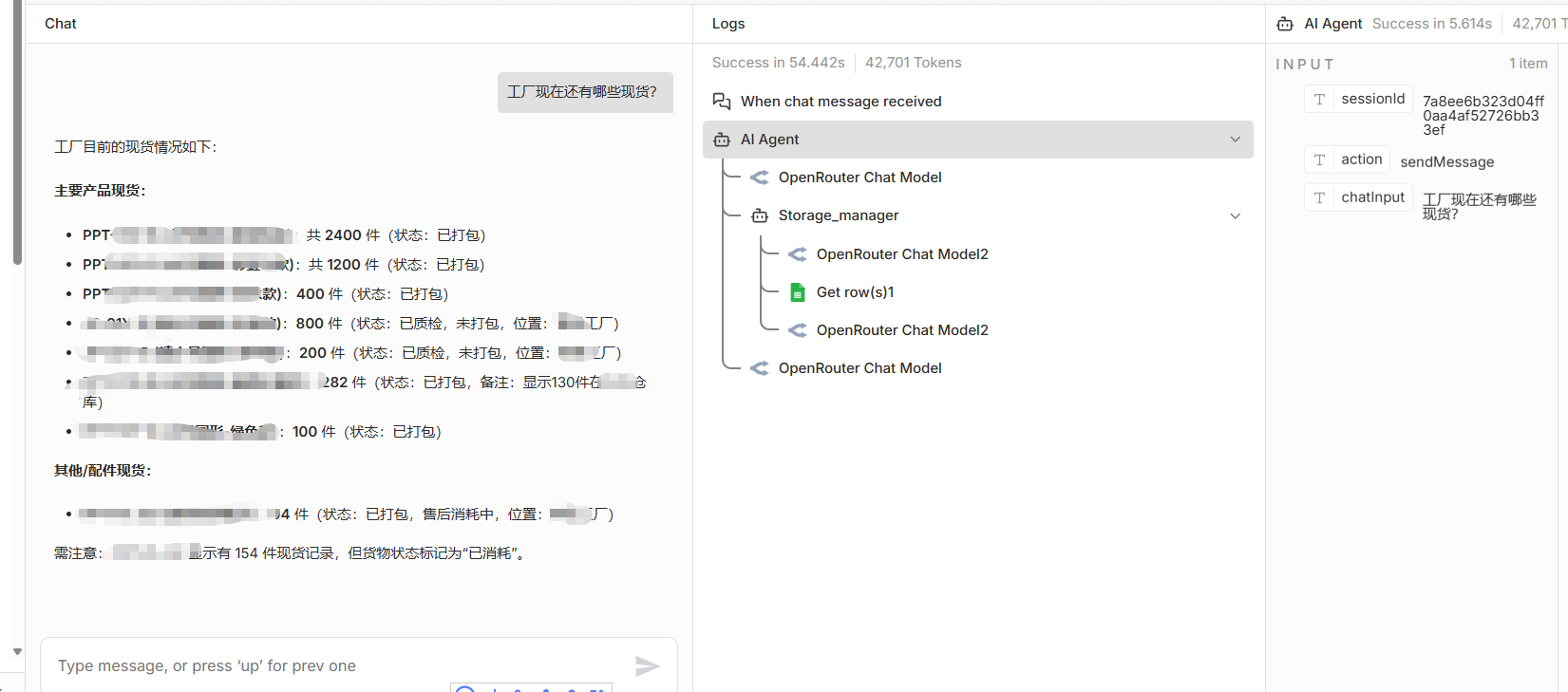Click the chat bubble icon beside 'When chat message received'
Screen dimensions: 1568x692
point(722,102)
